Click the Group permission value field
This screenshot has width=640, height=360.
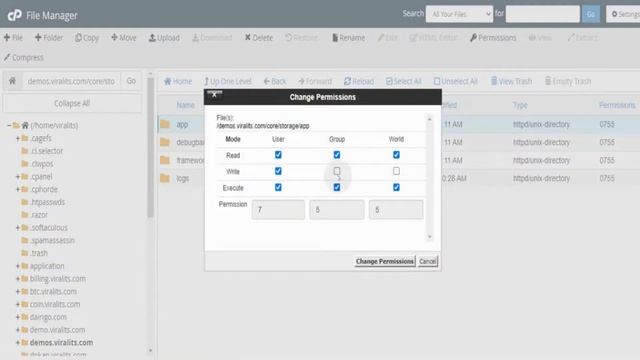click(337, 210)
